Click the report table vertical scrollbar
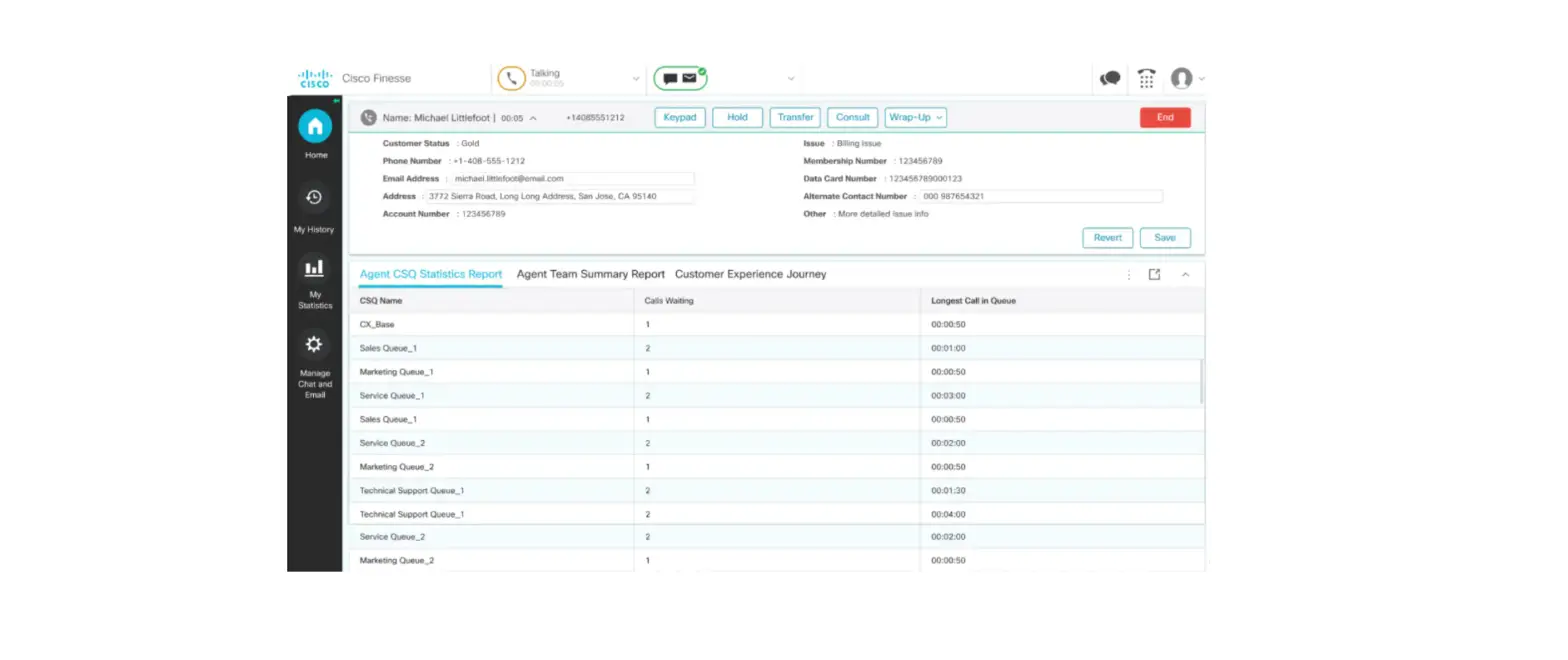 tap(1202, 382)
